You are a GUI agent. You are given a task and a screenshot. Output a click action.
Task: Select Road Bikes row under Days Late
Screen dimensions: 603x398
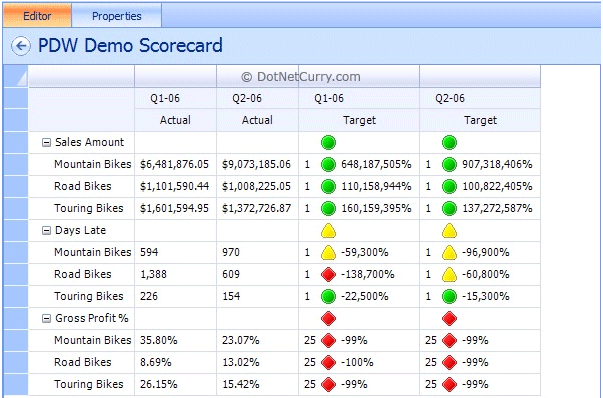click(x=83, y=275)
